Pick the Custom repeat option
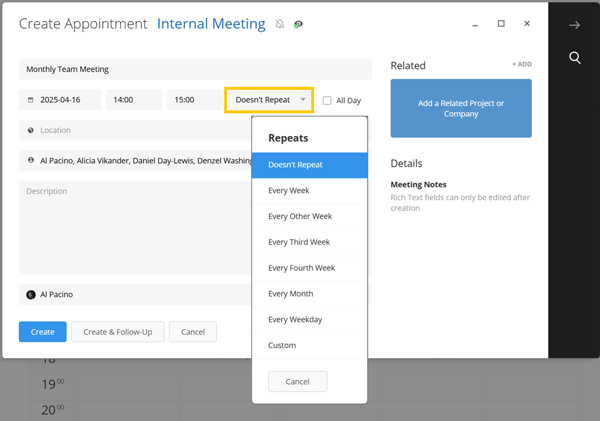The height and width of the screenshot is (421, 600). [x=282, y=346]
